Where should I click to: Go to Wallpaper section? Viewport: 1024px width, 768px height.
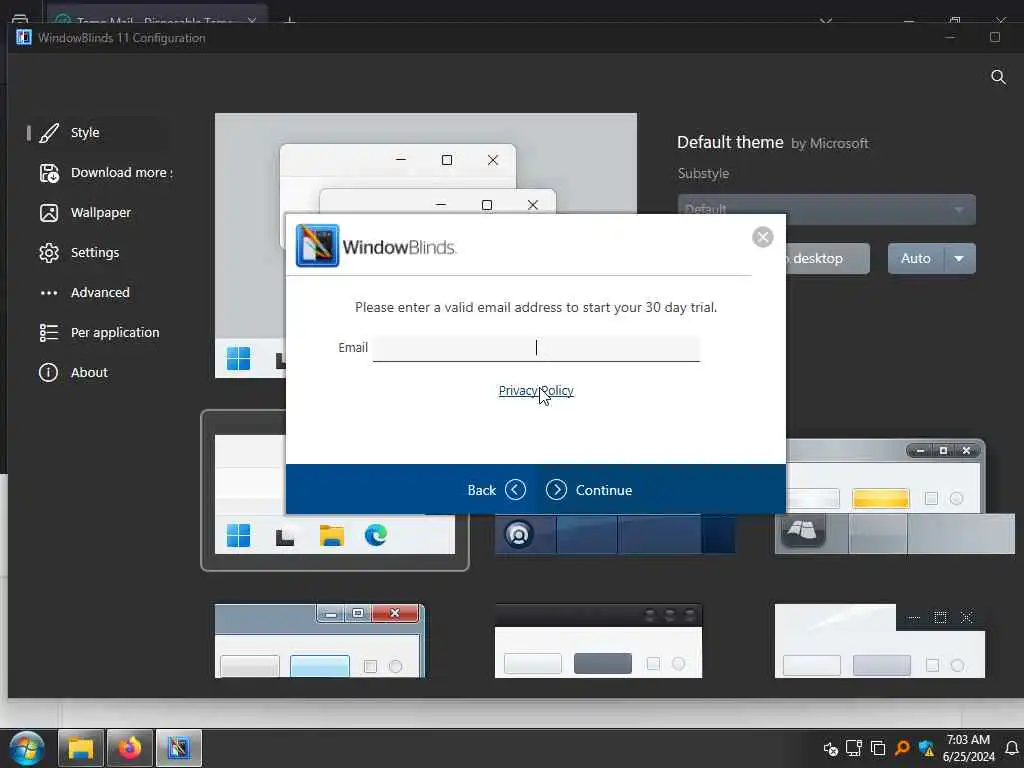[x=101, y=212]
